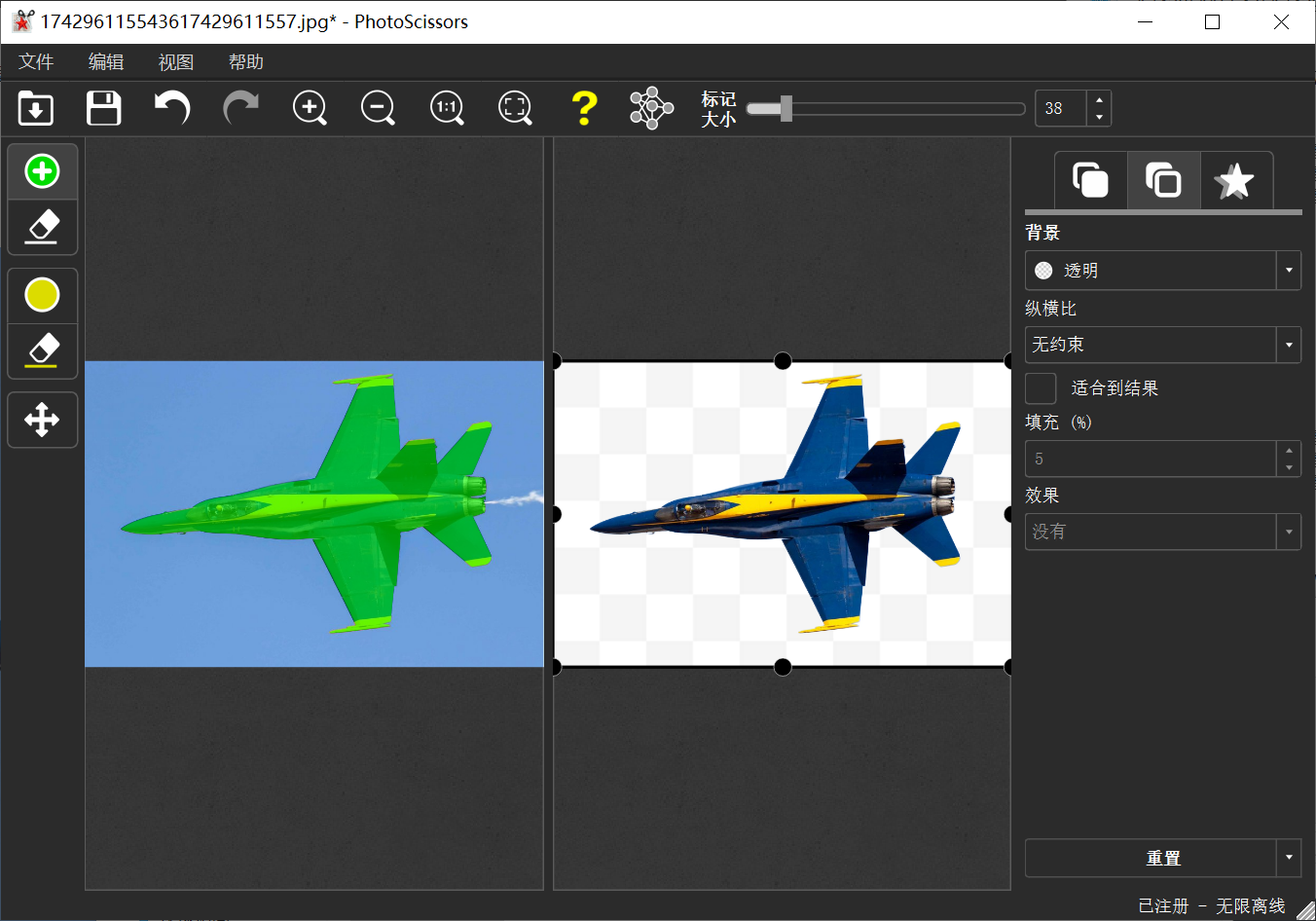Open the 文件 menu
Viewport: 1316px width, 921px height.
[x=36, y=61]
